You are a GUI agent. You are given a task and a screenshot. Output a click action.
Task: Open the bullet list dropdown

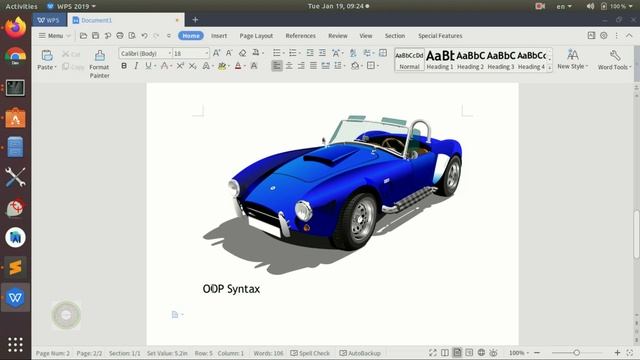tap(284, 53)
